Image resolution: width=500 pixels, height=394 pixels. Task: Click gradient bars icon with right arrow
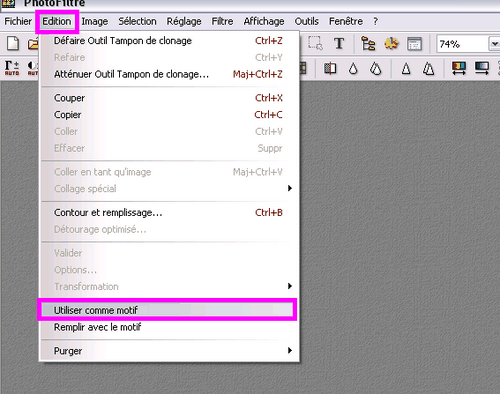pos(482,68)
